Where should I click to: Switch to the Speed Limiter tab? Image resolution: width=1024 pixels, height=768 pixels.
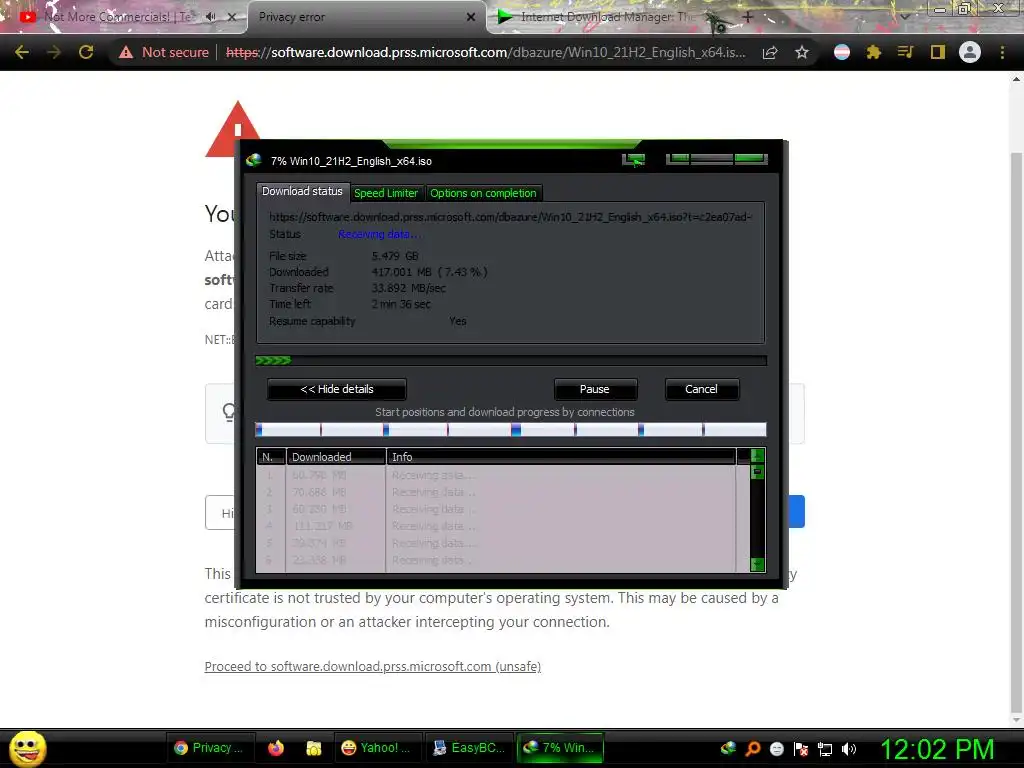tap(386, 193)
